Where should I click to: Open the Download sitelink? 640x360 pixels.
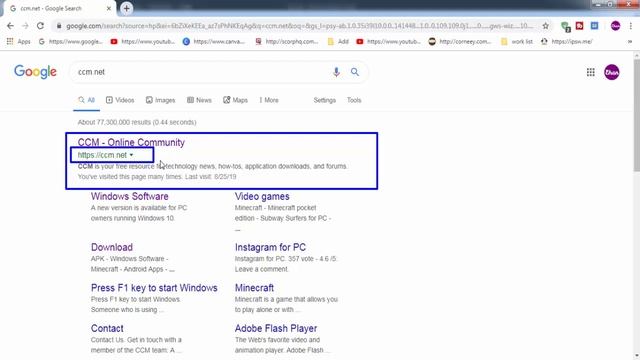click(x=112, y=247)
